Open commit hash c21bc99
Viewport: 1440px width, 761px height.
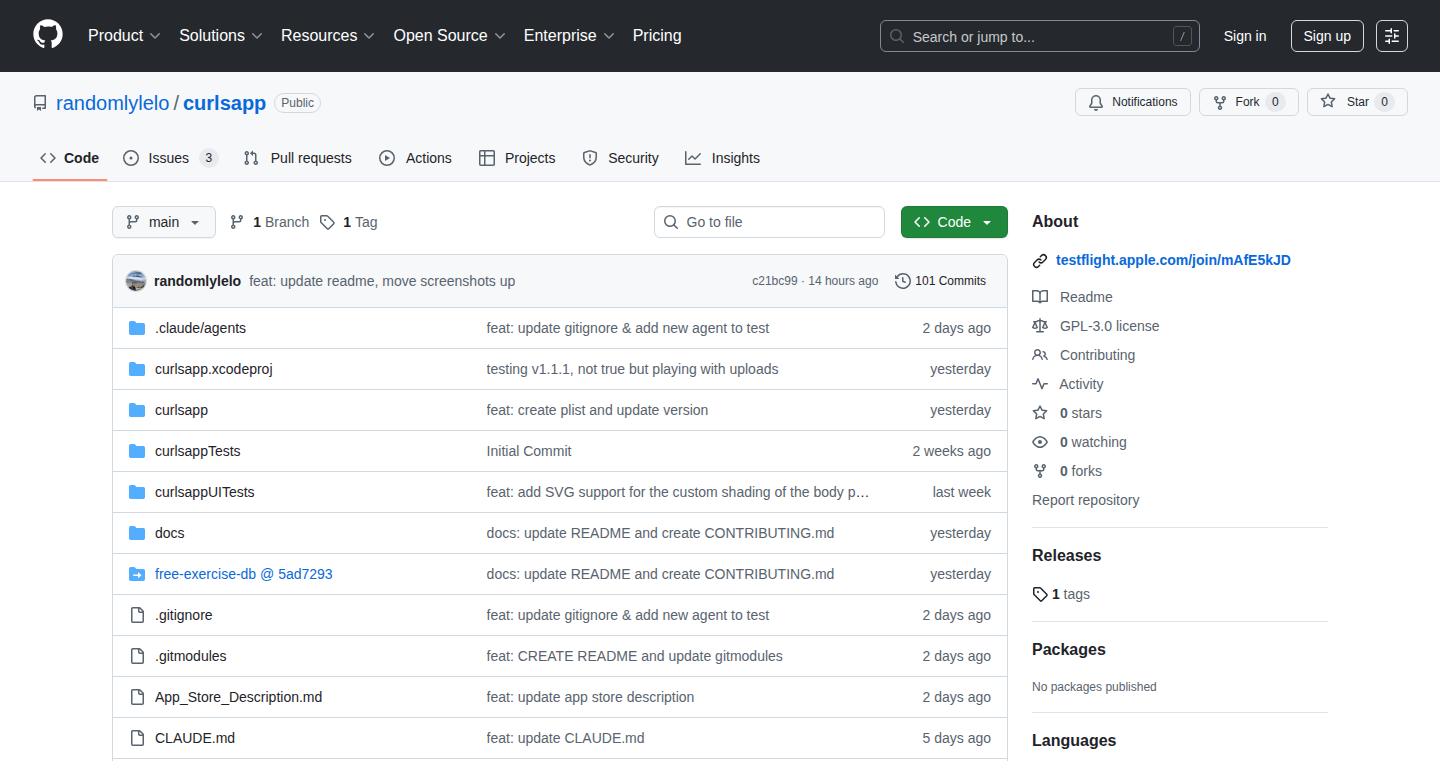(x=775, y=281)
